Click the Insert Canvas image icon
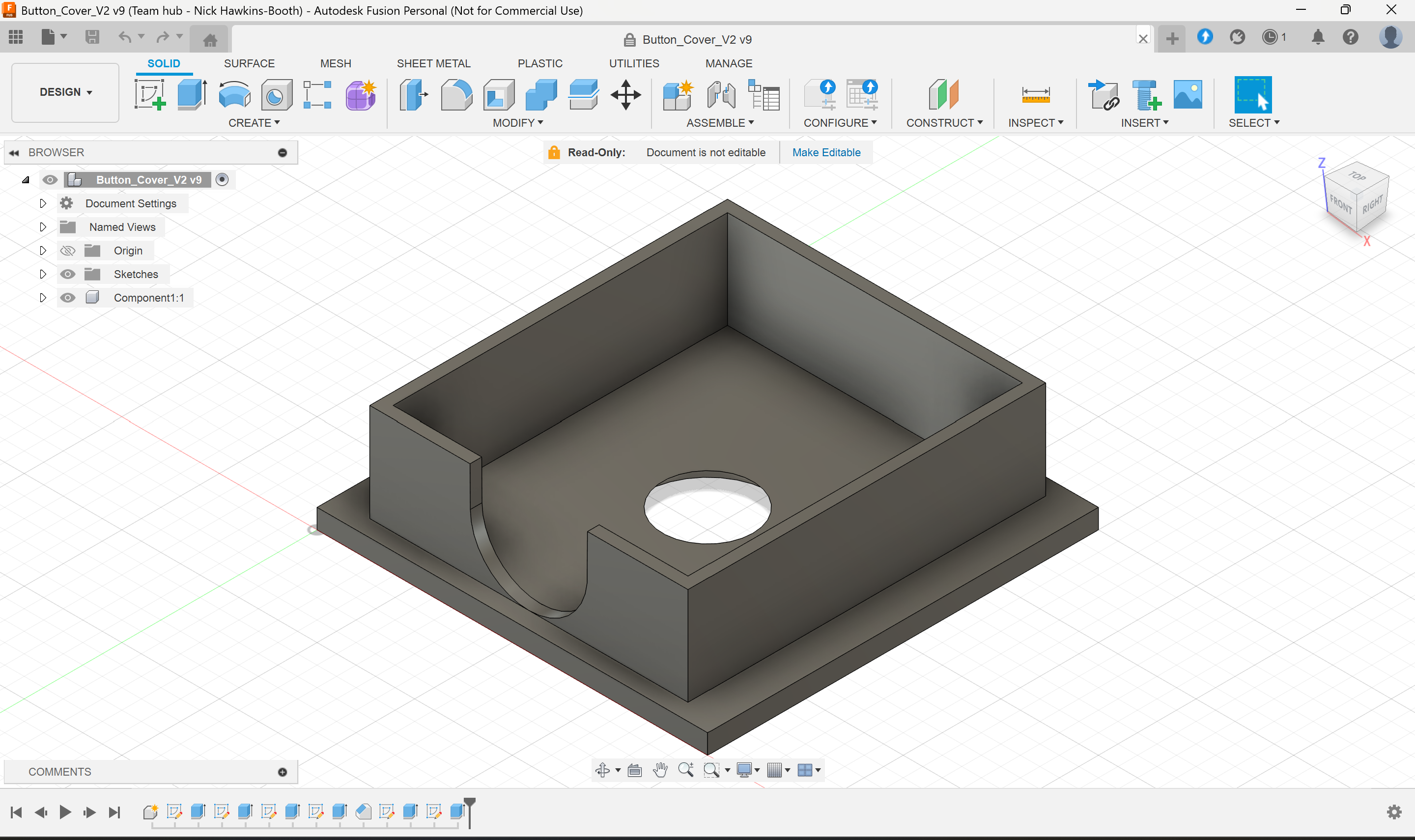The height and width of the screenshot is (840, 1415). coord(1188,94)
